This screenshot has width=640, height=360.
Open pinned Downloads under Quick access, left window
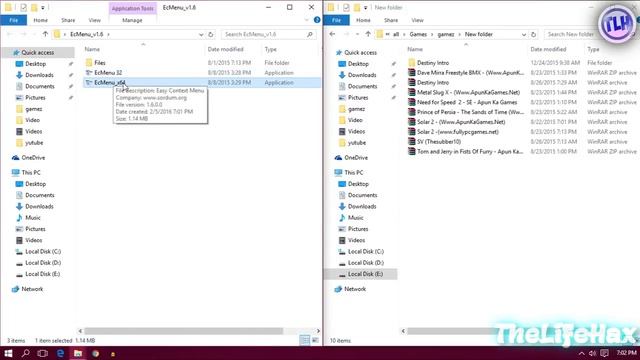39,75
